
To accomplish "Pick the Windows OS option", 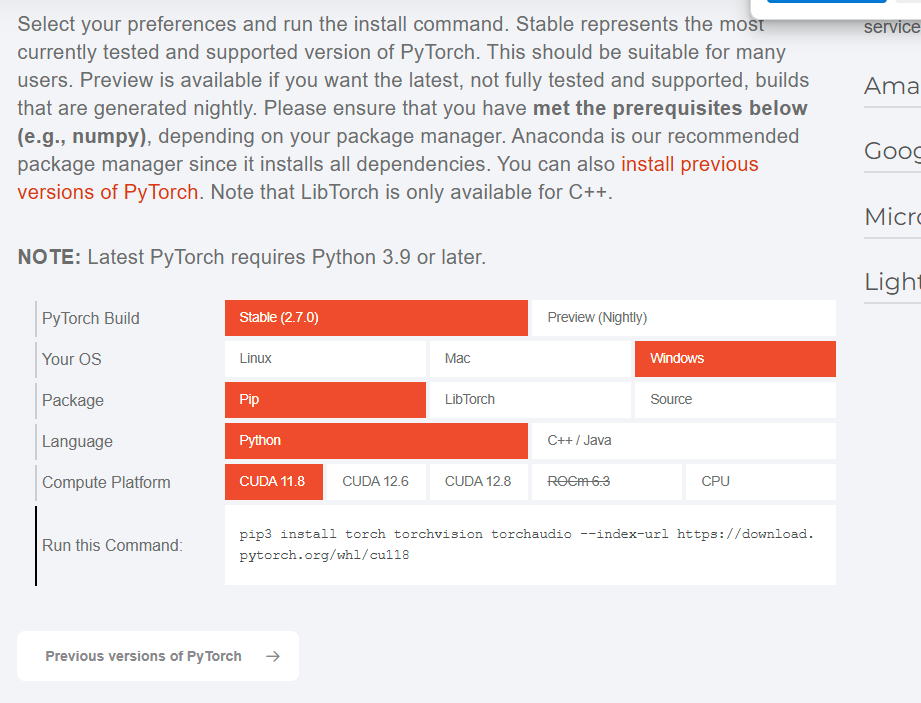I will pyautogui.click(x=735, y=359).
